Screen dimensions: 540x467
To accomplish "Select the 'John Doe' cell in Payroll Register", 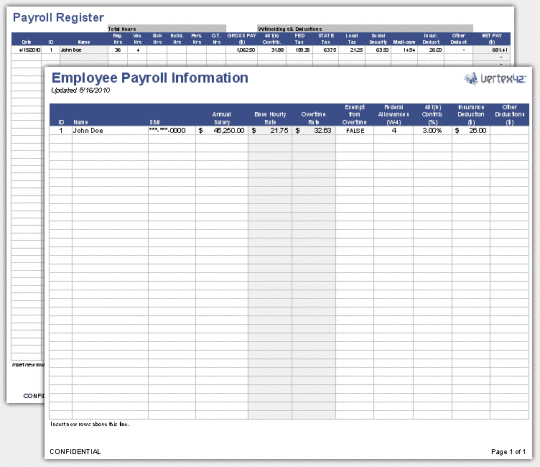I will pyautogui.click(x=84, y=50).
